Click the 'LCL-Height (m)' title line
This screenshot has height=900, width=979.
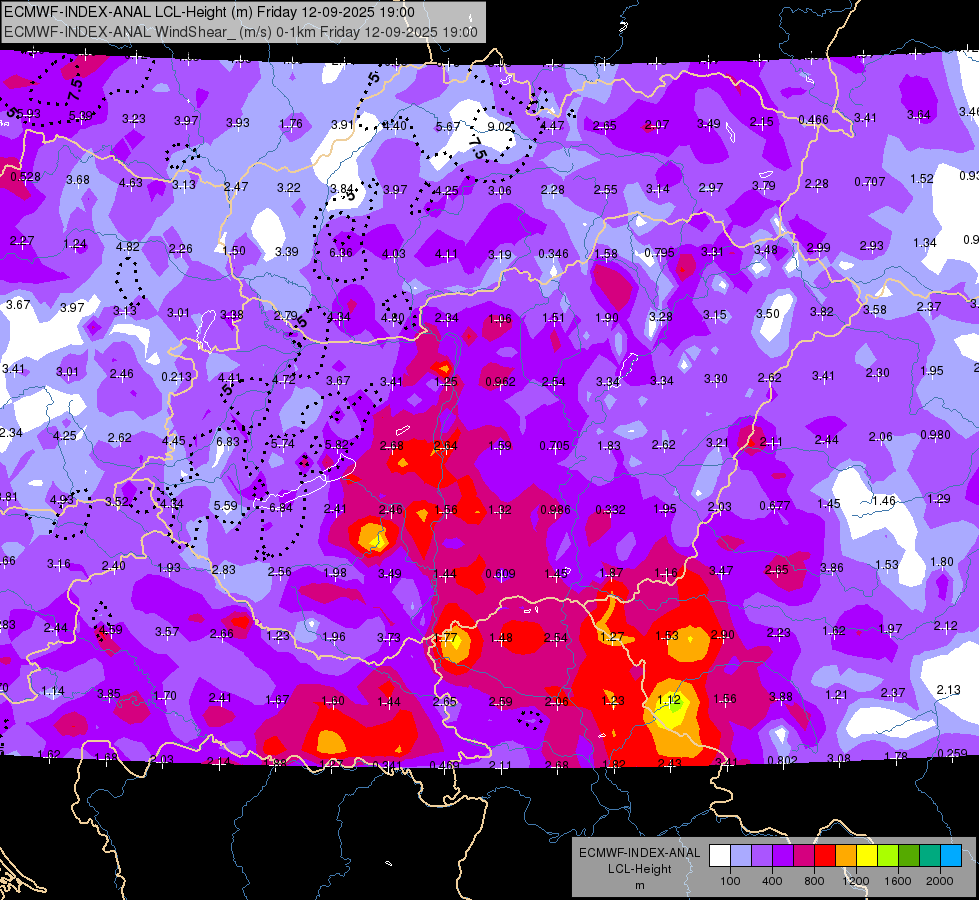point(209,12)
